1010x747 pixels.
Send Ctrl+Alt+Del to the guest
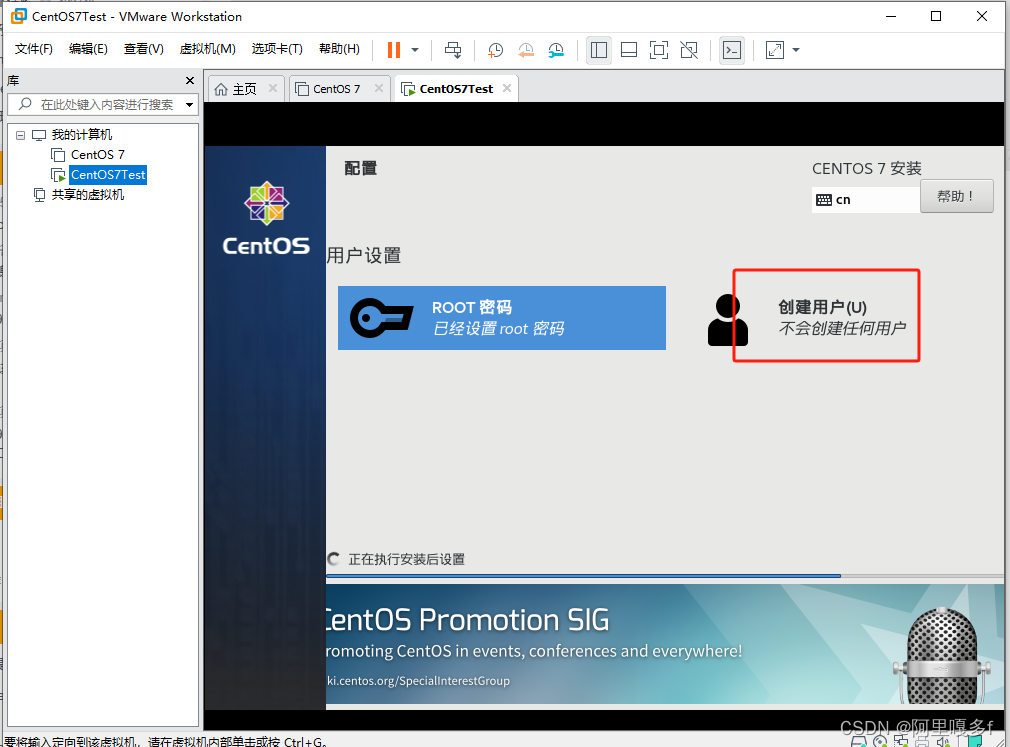point(453,50)
